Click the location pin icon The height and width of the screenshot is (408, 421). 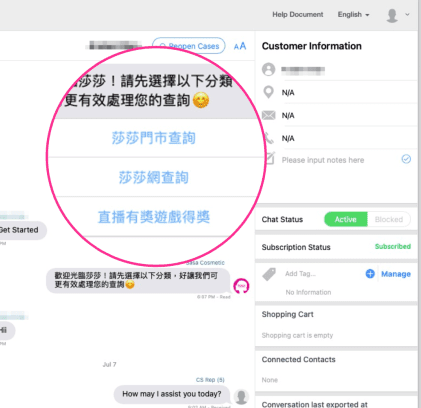coord(269,92)
